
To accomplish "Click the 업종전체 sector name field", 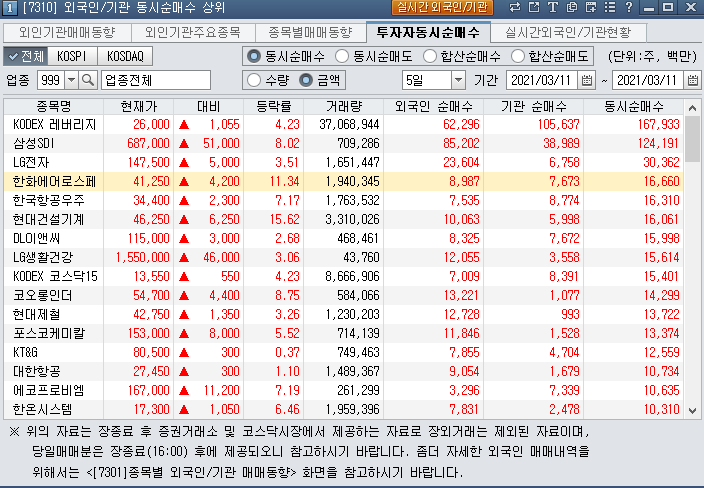I will click(156, 80).
